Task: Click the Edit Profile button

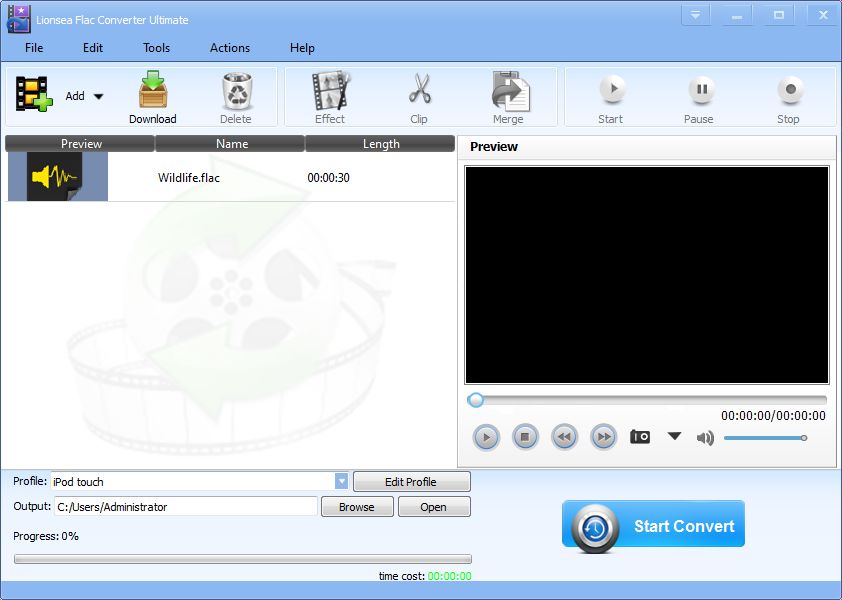Action: (411, 482)
